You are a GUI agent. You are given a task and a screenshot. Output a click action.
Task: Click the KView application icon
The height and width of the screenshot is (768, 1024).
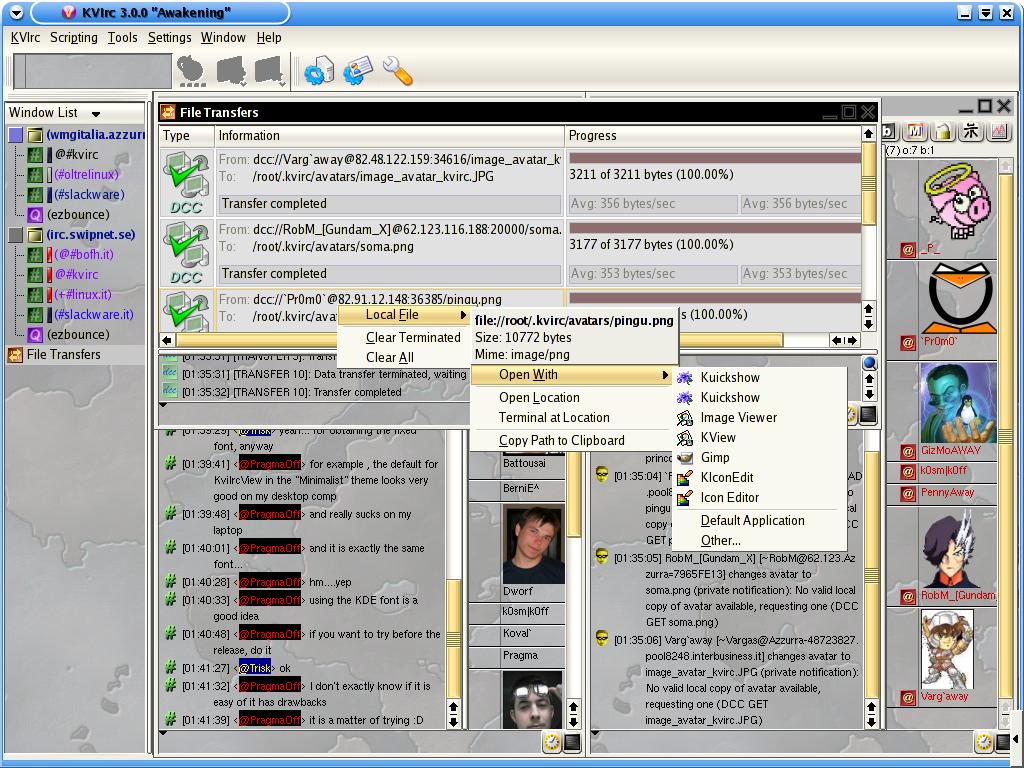685,437
